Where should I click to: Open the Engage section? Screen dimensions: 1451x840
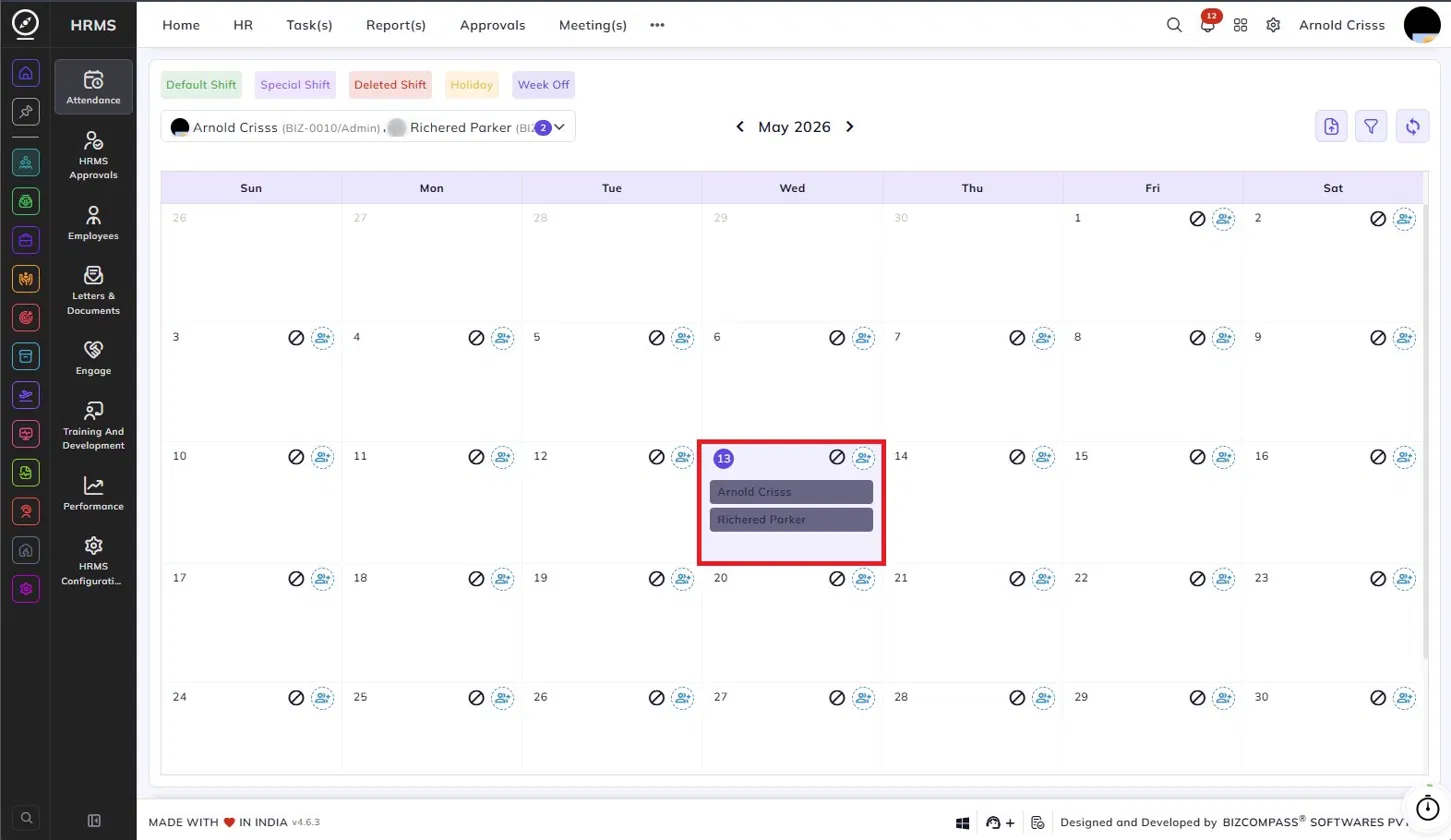click(94, 358)
